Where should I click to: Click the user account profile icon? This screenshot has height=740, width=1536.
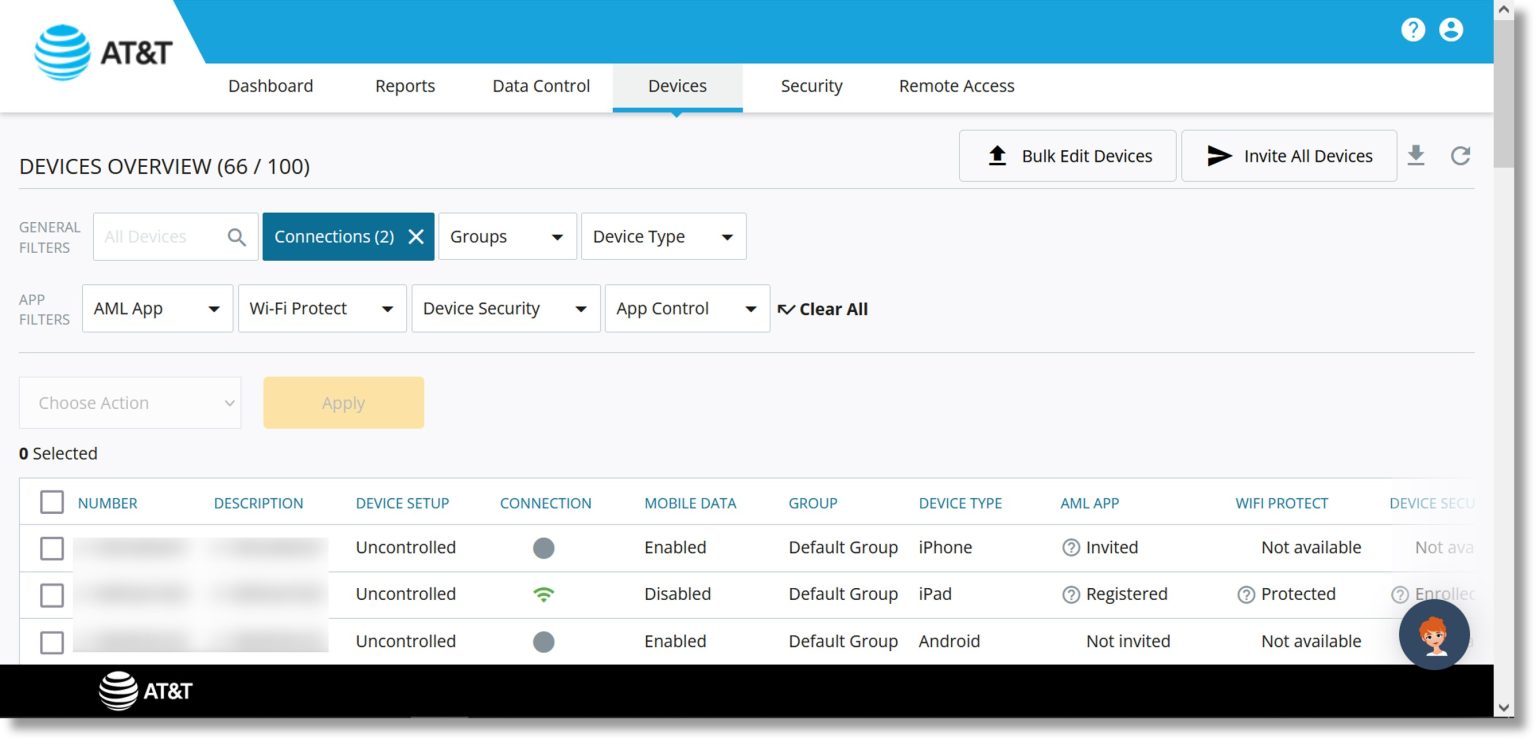click(x=1451, y=30)
